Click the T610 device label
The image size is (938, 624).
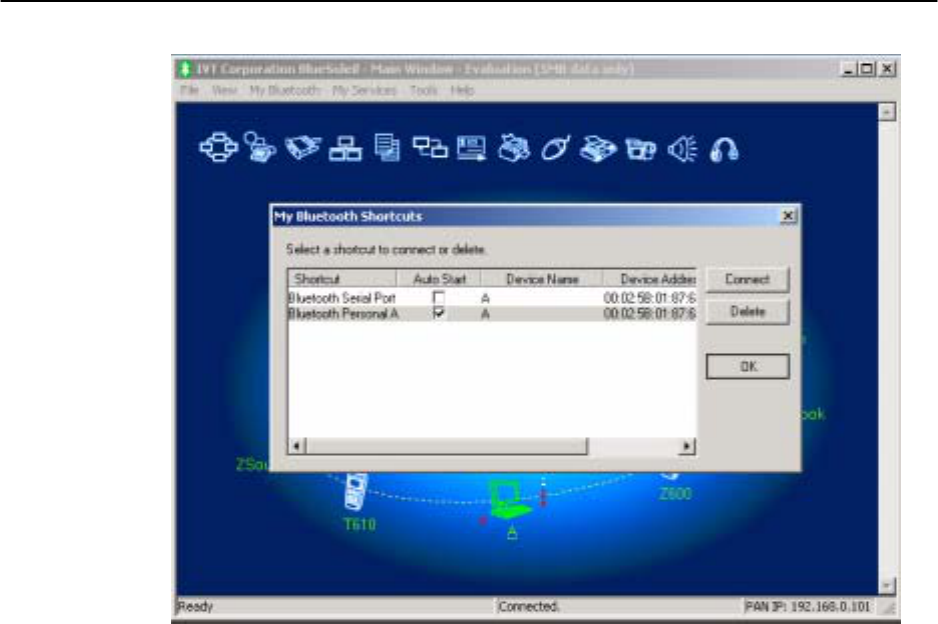(x=360, y=525)
